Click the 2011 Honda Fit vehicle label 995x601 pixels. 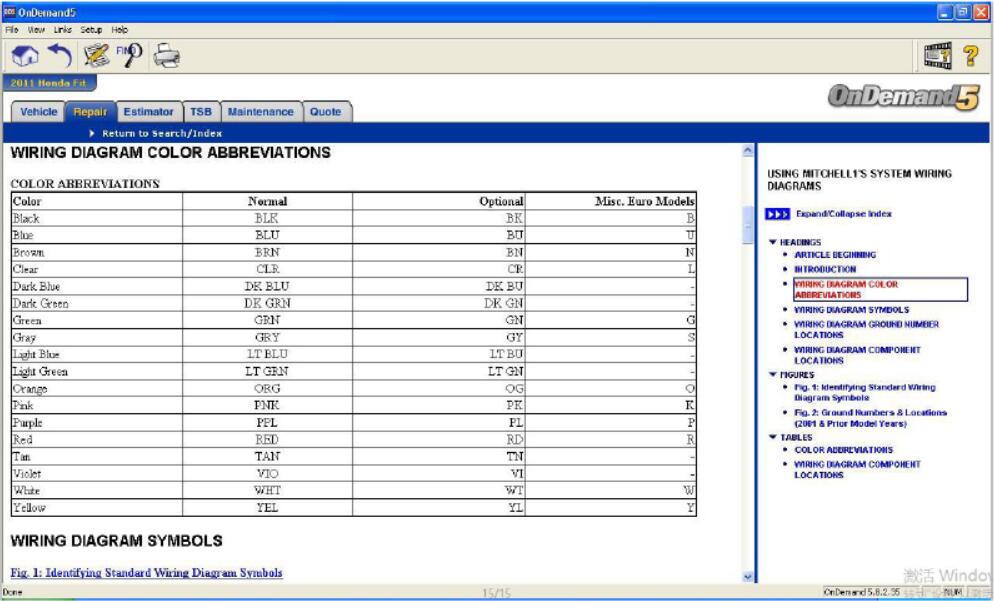tap(49, 83)
